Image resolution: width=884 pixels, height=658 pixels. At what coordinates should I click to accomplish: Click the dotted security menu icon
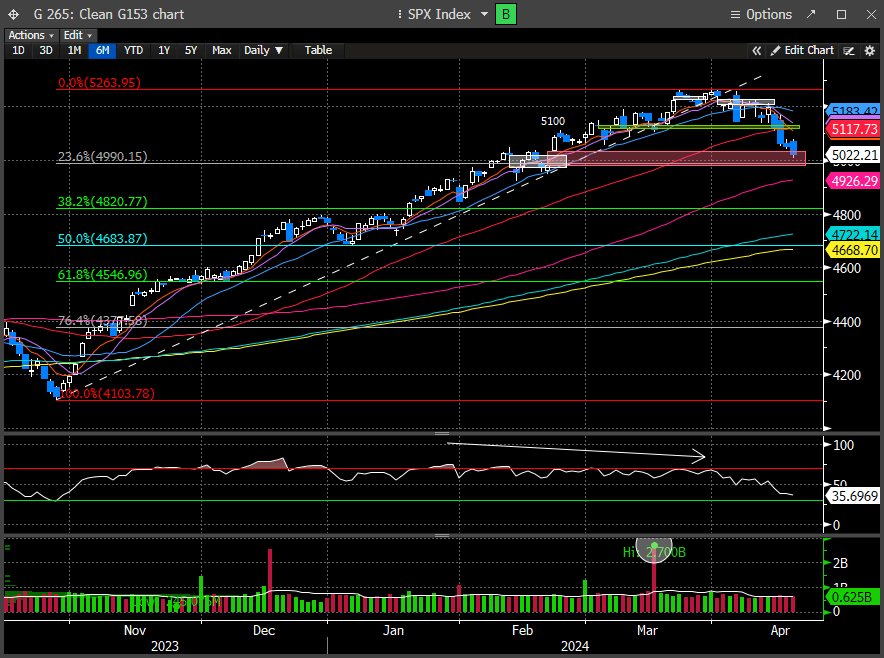(400, 15)
